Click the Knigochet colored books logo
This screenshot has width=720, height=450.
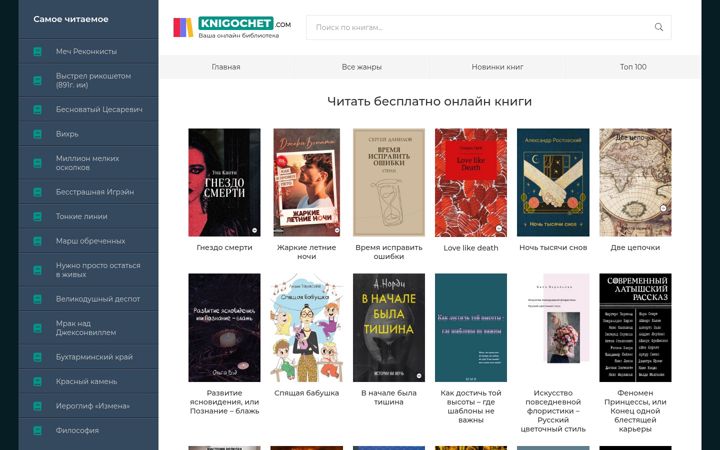pyautogui.click(x=183, y=28)
